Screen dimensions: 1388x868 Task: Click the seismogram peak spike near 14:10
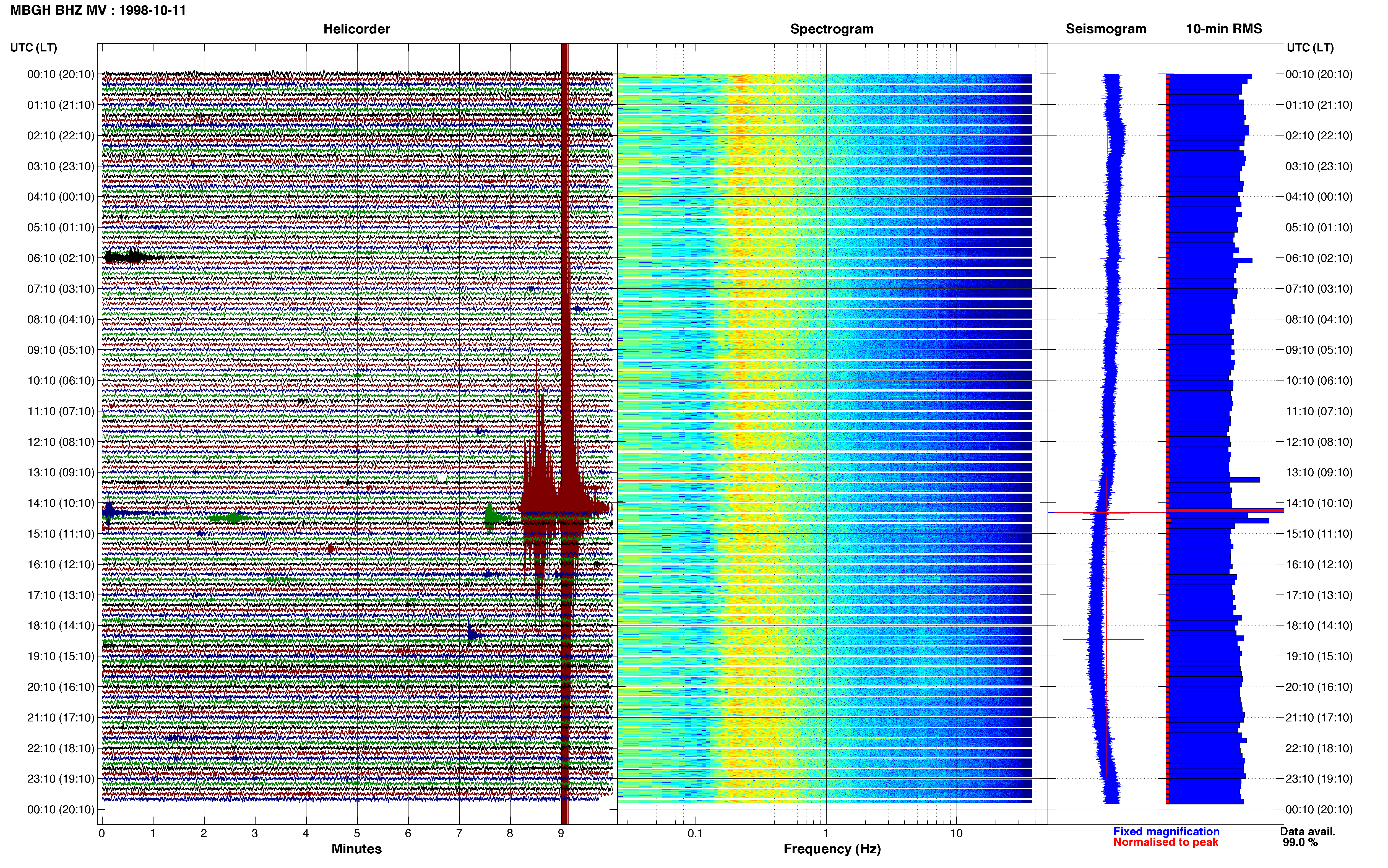[1106, 512]
